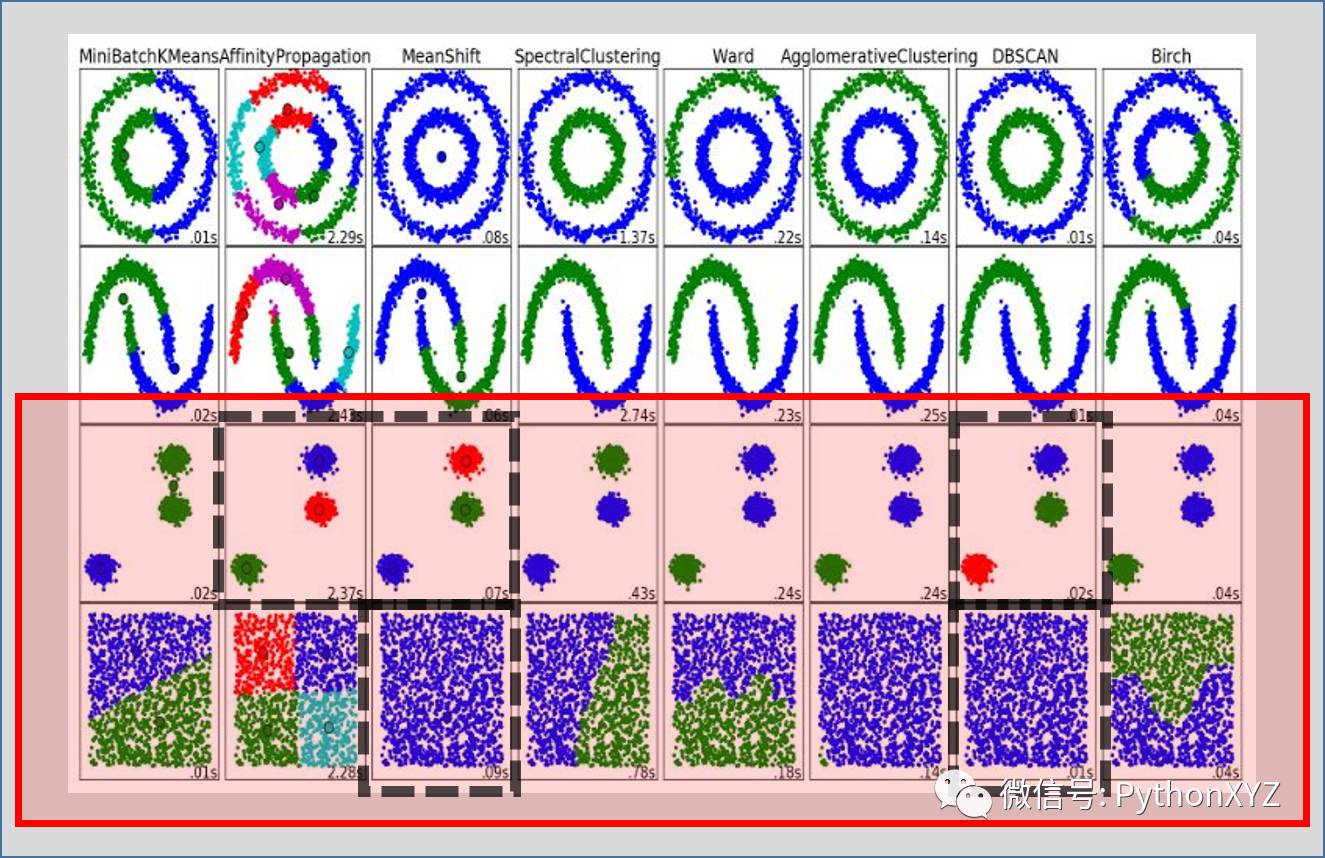Click the .07s runtime label
1325x858 pixels.
tap(496, 593)
